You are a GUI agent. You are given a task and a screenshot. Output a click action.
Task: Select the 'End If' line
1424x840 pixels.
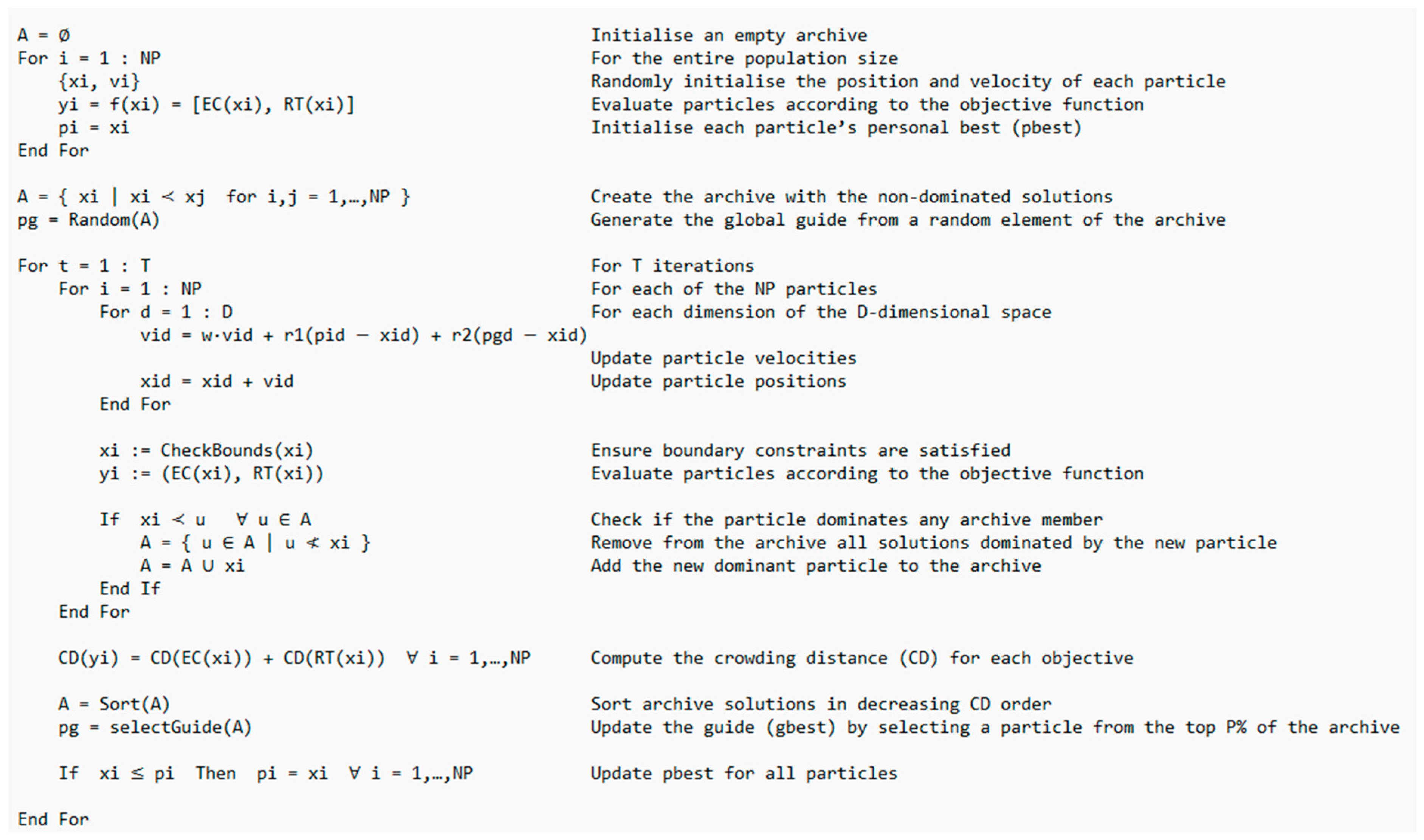click(130, 589)
